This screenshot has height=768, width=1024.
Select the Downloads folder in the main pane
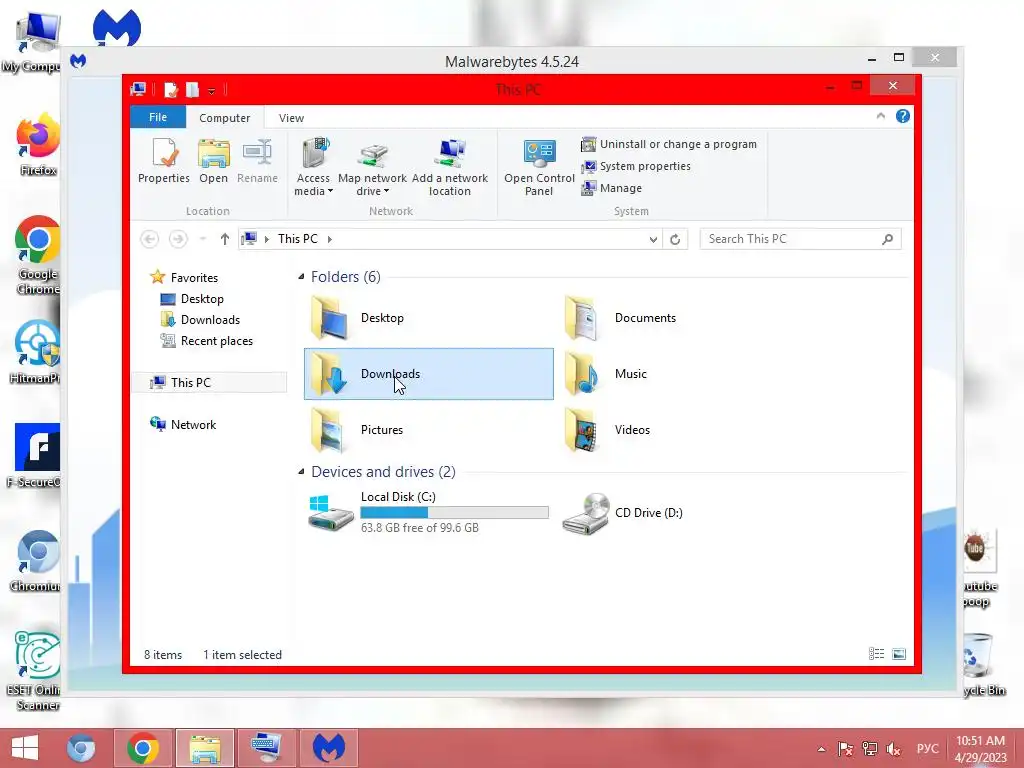click(x=428, y=374)
